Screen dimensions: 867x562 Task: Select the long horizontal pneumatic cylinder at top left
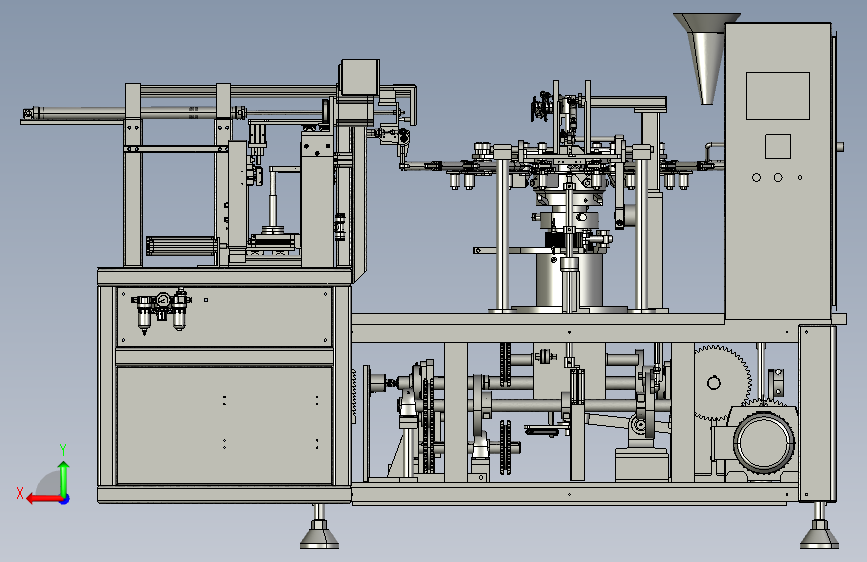click(x=134, y=113)
